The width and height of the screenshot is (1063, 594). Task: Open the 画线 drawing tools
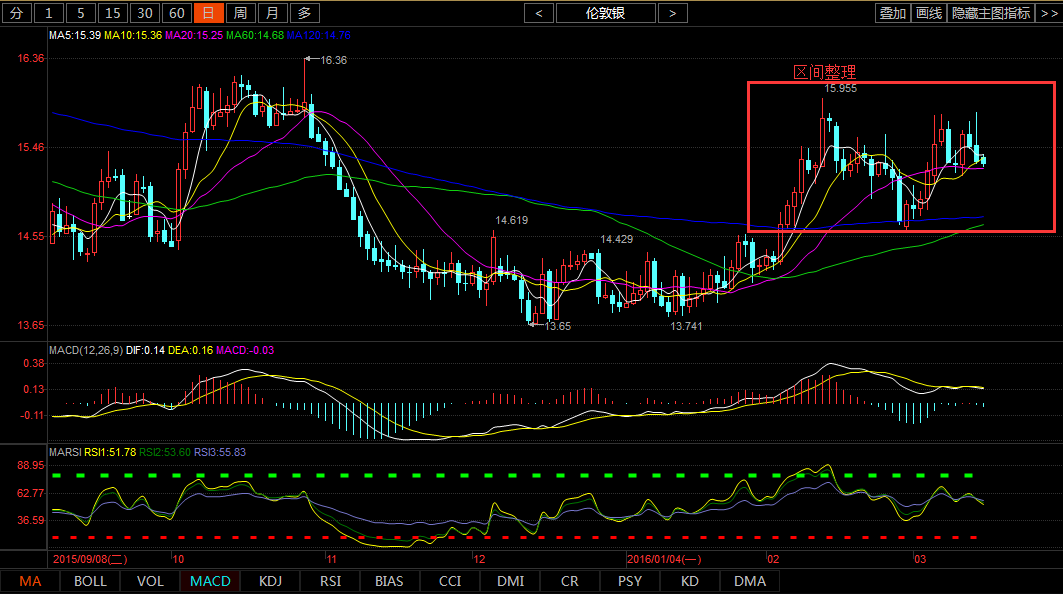(x=929, y=13)
